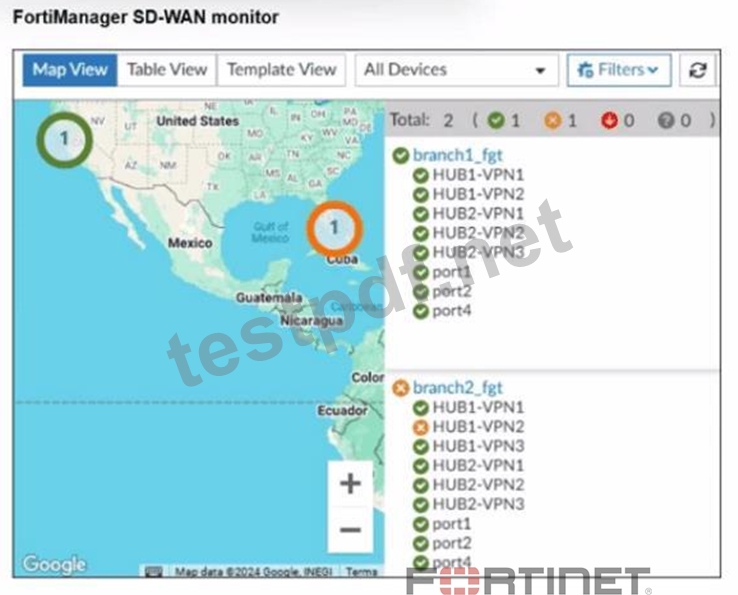Viewport: 738px width, 595px height.
Task: Click the refresh icon button
Action: 698,70
